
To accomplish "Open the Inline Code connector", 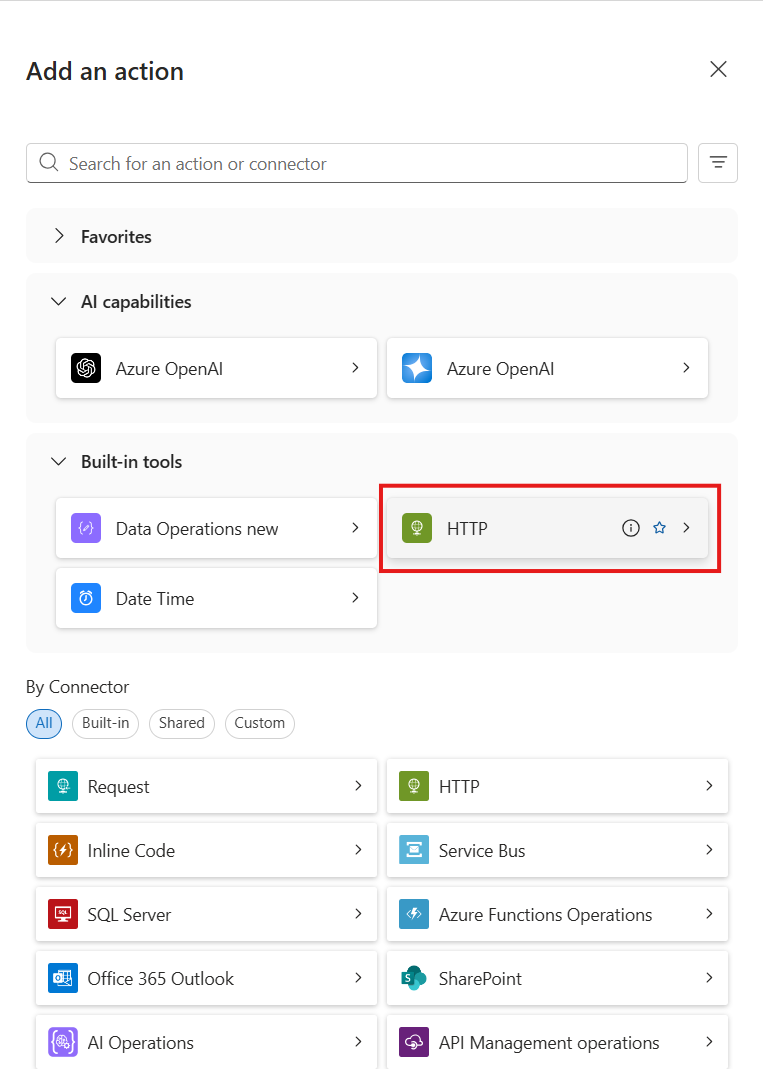I will coord(206,850).
